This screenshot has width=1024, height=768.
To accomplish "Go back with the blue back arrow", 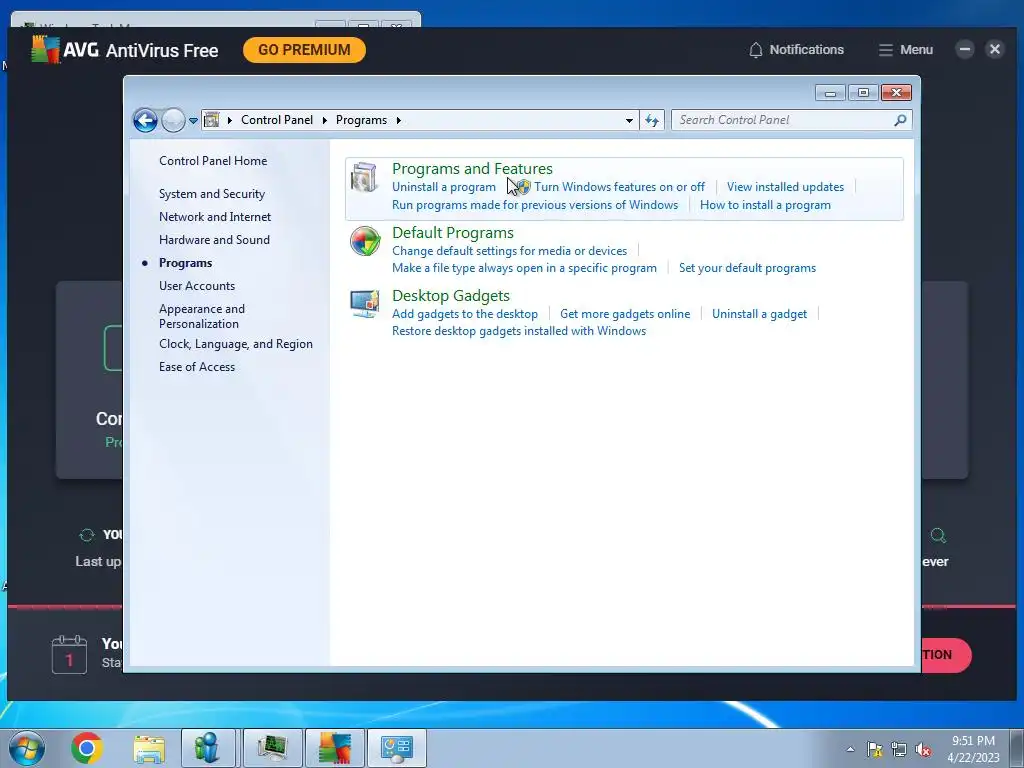I will coord(145,120).
